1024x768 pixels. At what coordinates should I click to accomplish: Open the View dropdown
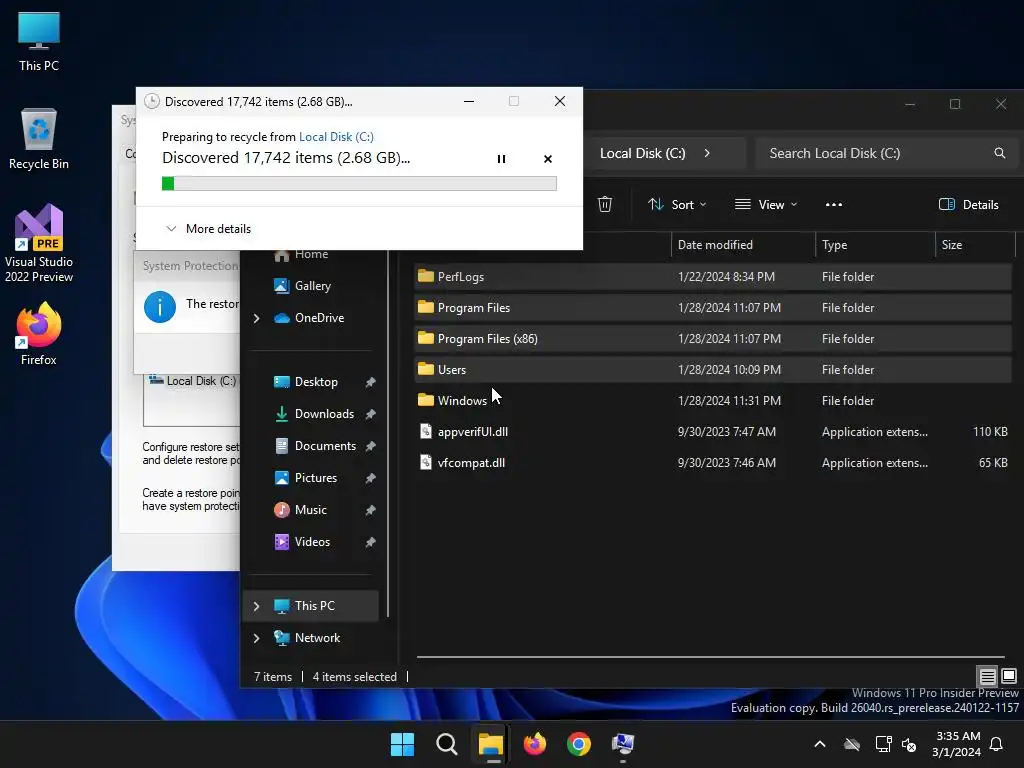[765, 204]
